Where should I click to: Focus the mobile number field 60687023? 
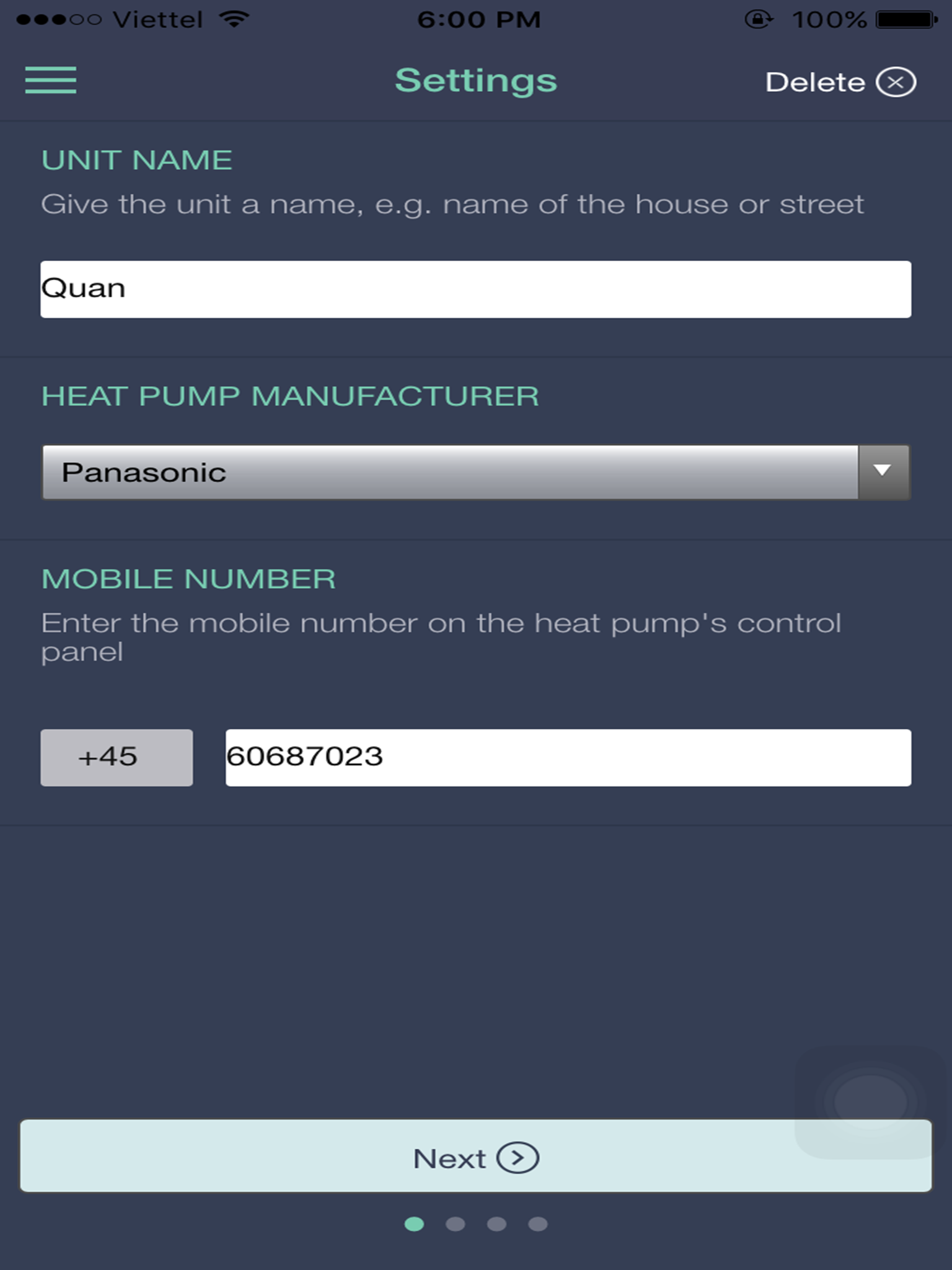pos(568,757)
